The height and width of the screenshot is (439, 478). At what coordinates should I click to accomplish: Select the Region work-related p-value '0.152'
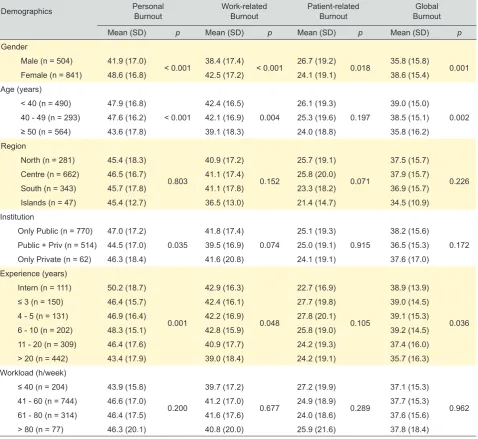point(269,181)
